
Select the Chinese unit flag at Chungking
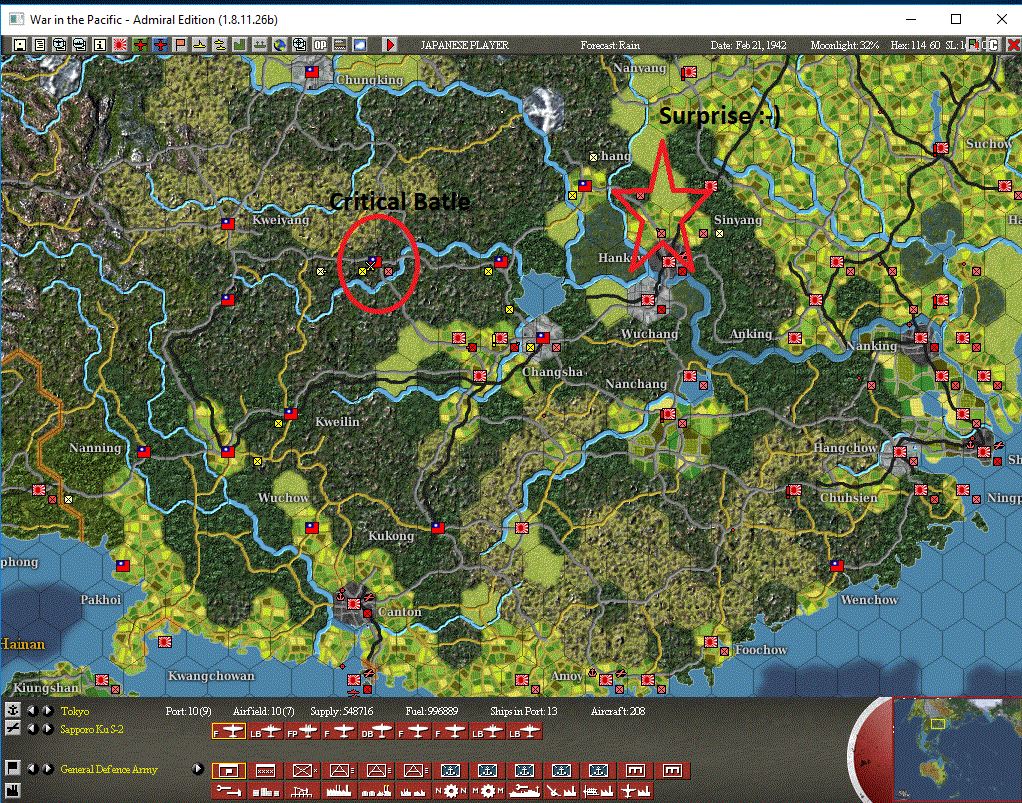tap(312, 72)
